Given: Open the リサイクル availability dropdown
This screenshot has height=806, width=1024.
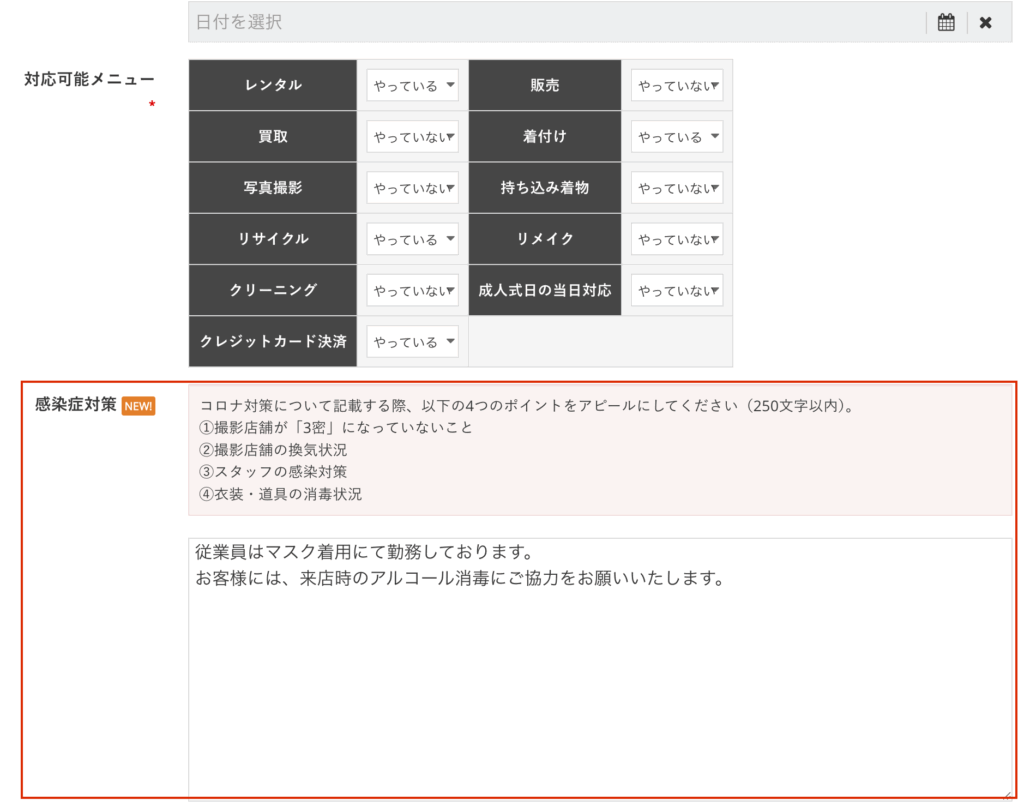Looking at the screenshot, I should pos(412,239).
